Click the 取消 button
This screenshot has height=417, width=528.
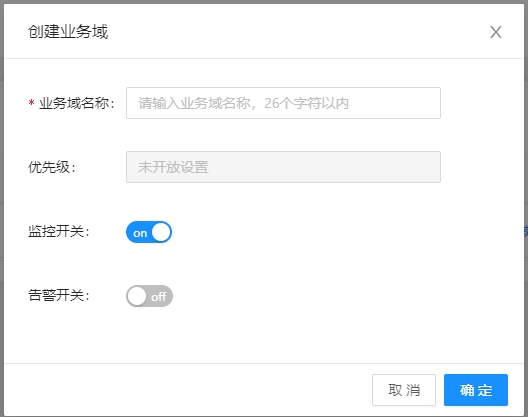coord(404,390)
